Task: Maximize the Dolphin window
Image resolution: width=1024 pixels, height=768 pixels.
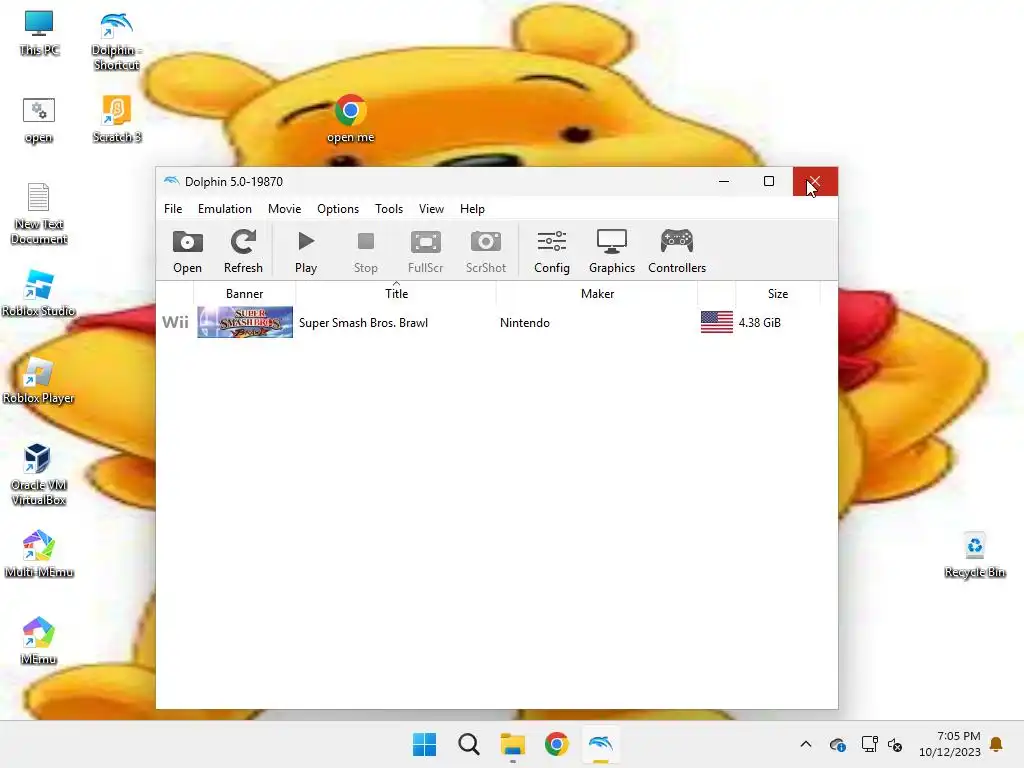Action: tap(769, 182)
